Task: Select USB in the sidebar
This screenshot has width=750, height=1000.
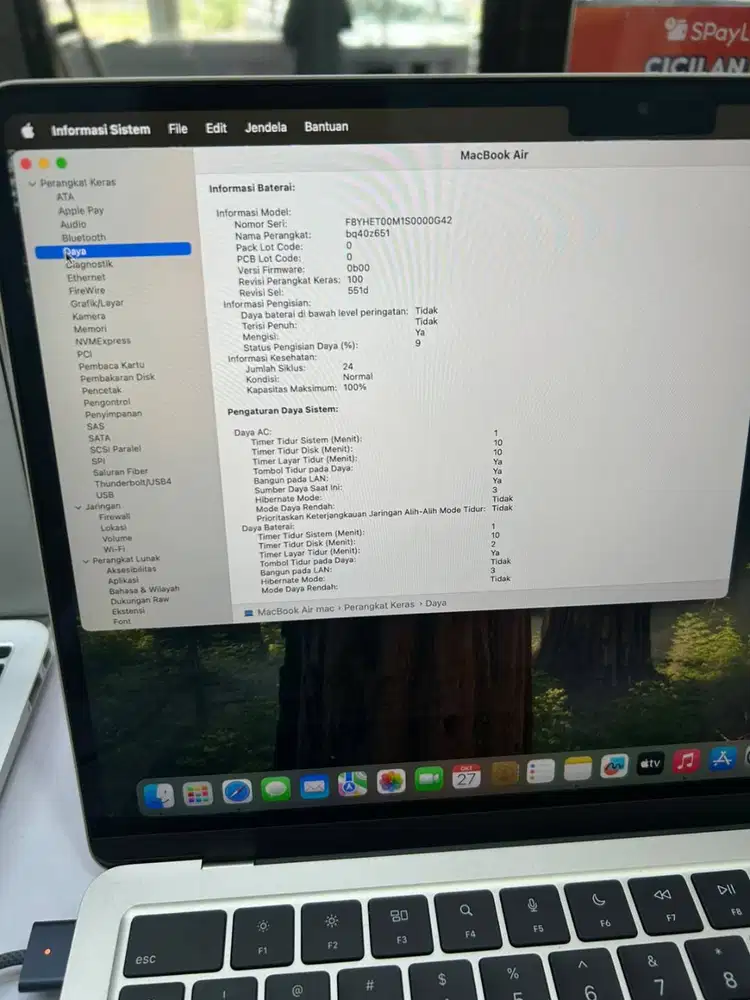Action: [x=105, y=495]
